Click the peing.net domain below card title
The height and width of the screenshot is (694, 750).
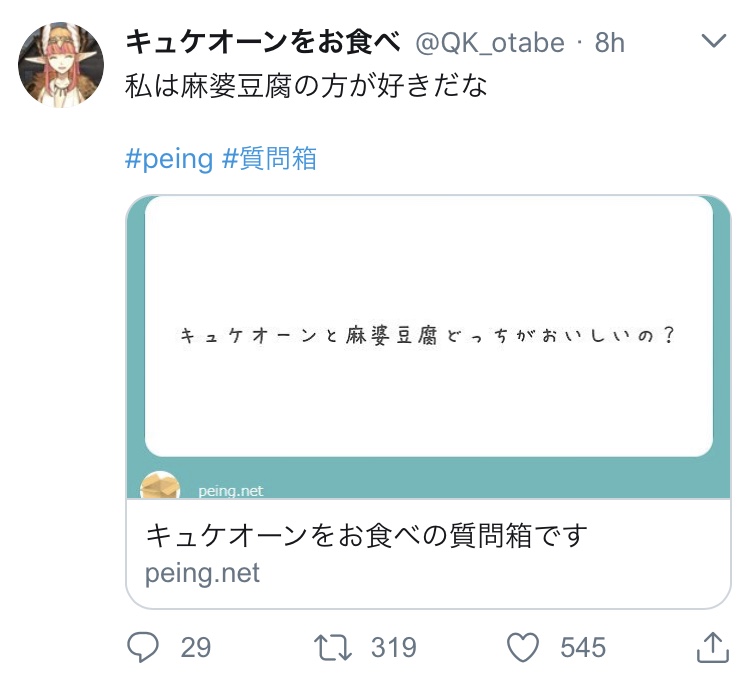(x=203, y=573)
